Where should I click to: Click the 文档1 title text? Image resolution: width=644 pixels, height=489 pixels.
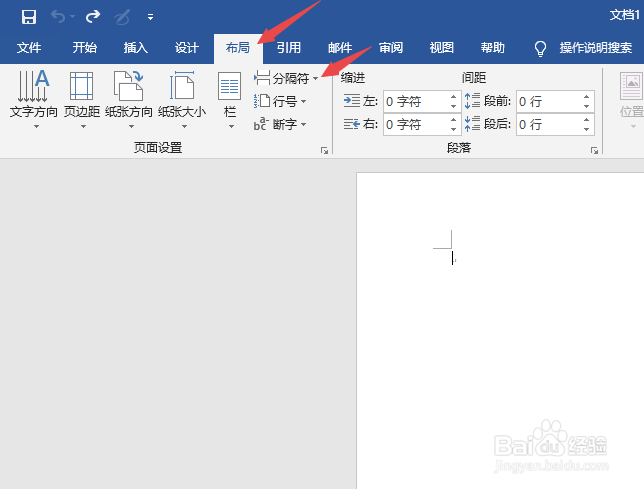click(625, 15)
